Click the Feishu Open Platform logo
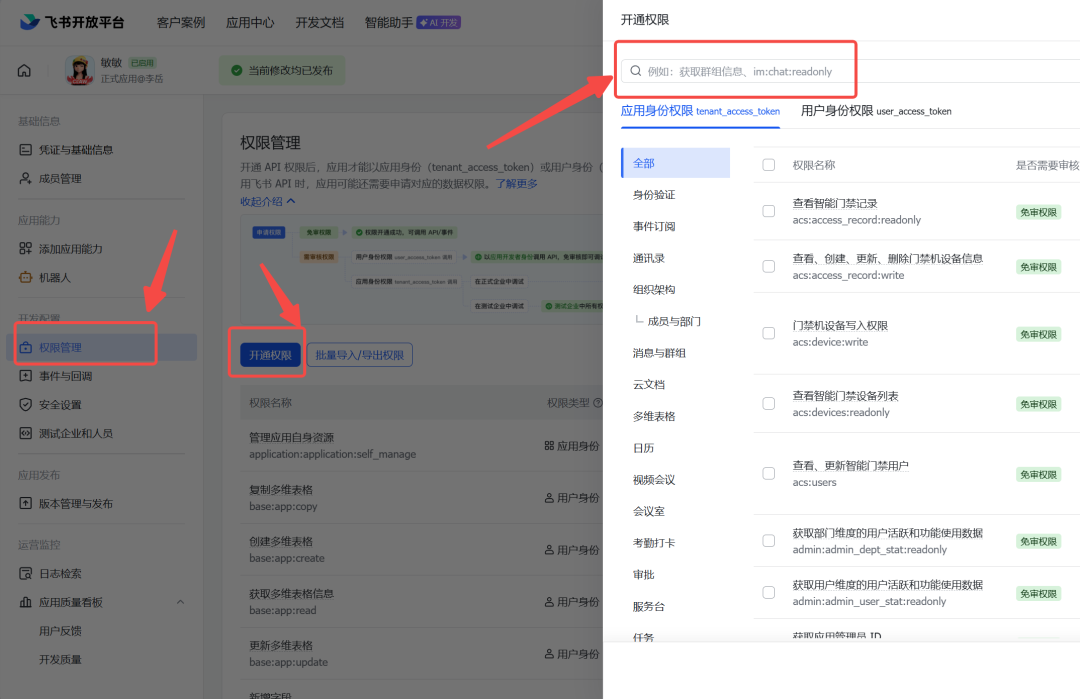 pos(72,22)
